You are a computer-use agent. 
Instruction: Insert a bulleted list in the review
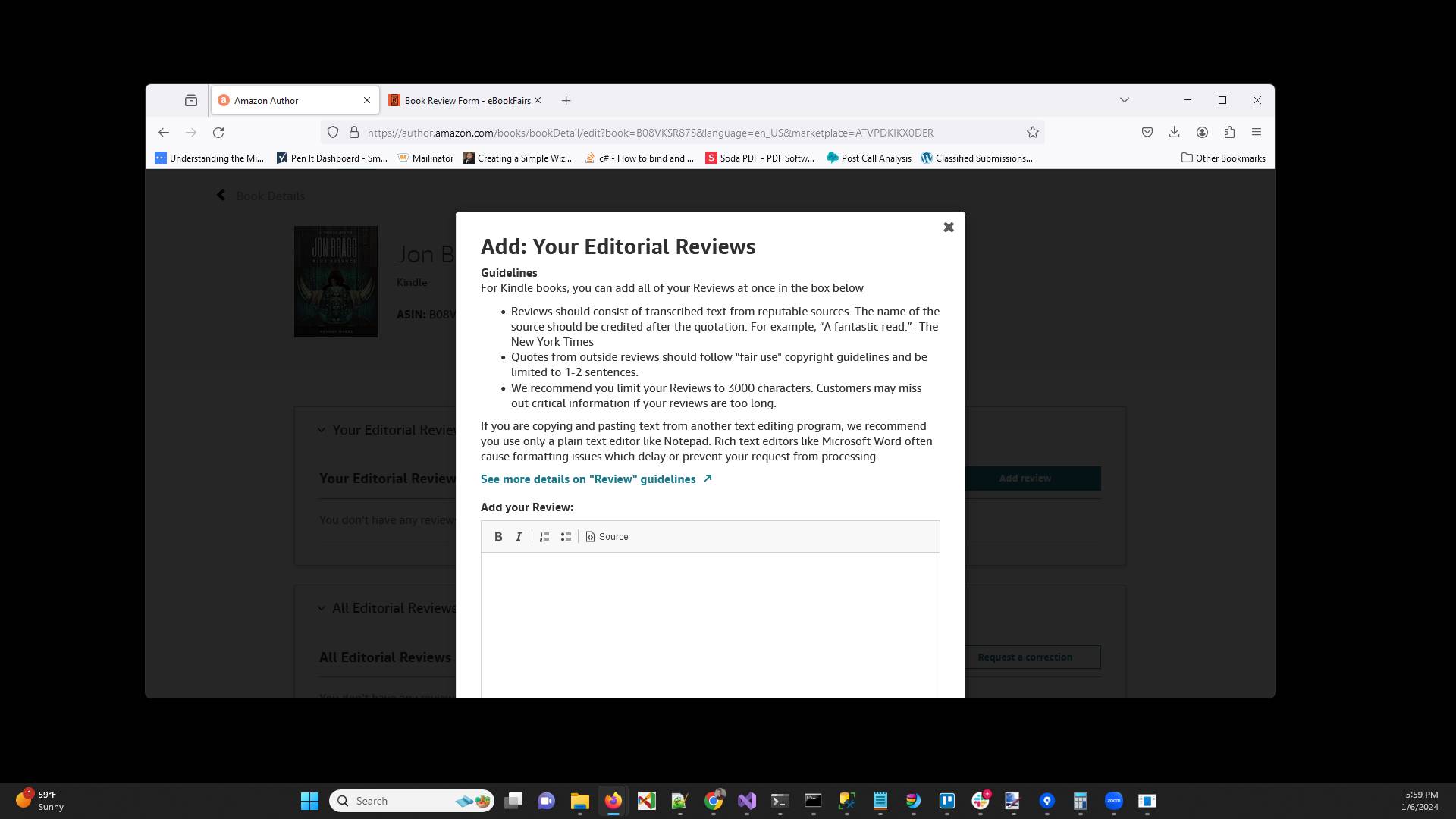coord(566,536)
